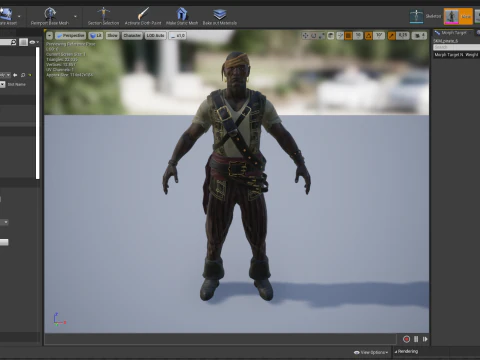Open the Reimport Base Mesh dropdown arrow
This screenshot has height=360, width=480.
click(x=75, y=16)
